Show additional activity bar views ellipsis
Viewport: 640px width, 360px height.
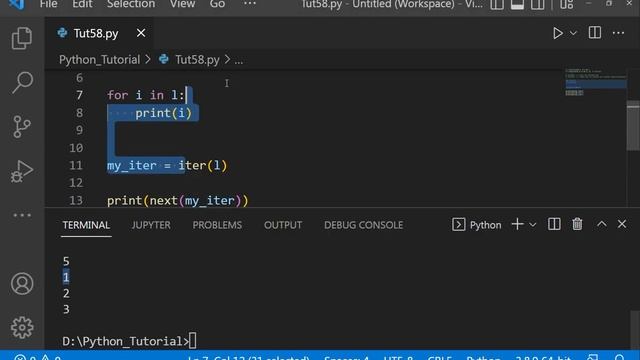22,215
